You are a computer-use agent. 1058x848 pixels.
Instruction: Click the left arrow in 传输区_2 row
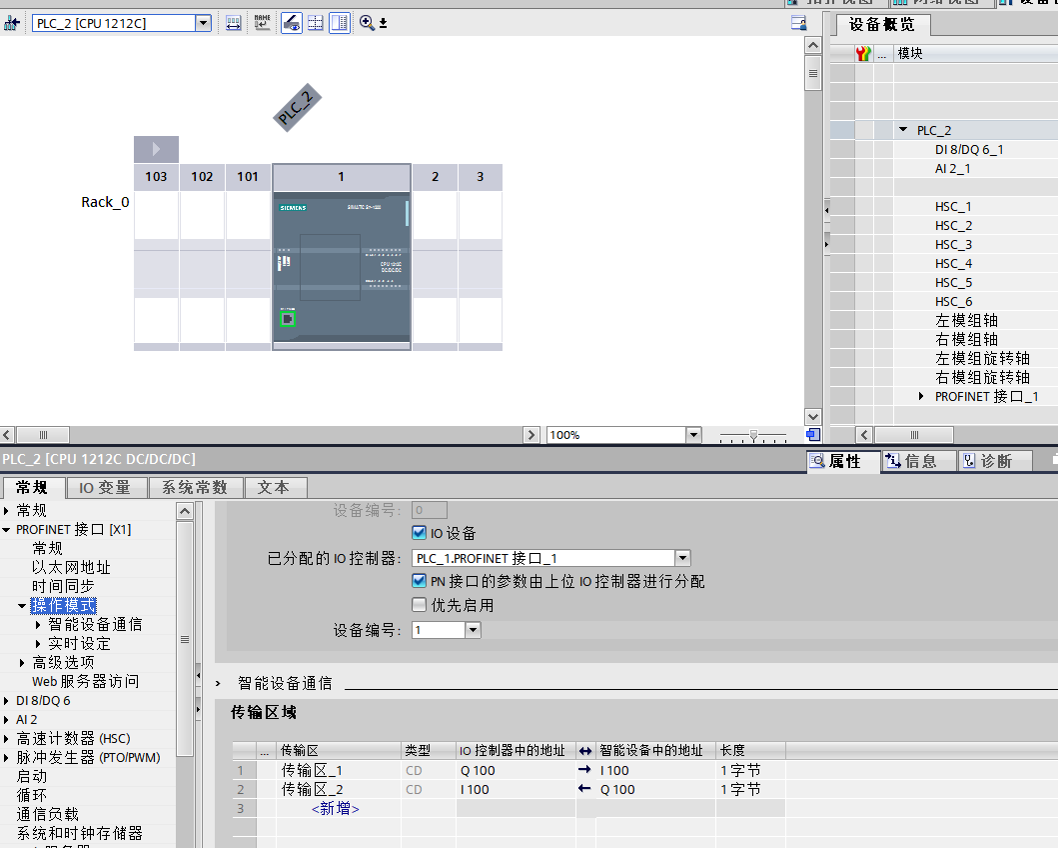coord(584,789)
